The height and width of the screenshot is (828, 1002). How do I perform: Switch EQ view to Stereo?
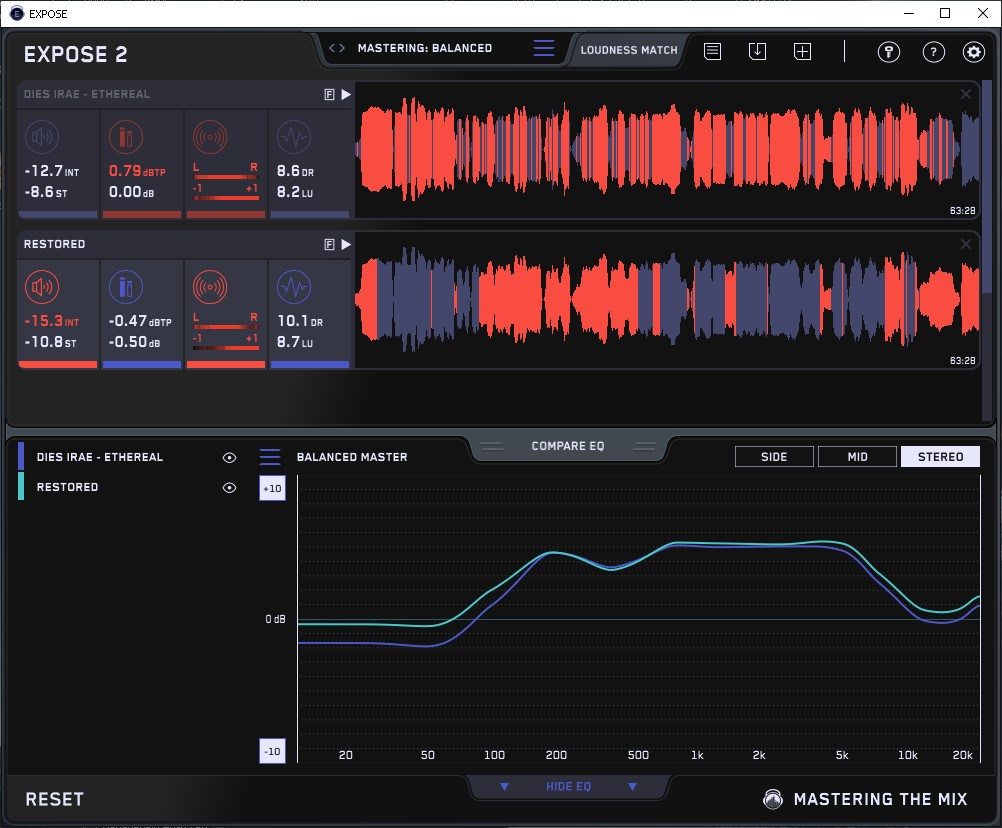pyautogui.click(x=940, y=457)
